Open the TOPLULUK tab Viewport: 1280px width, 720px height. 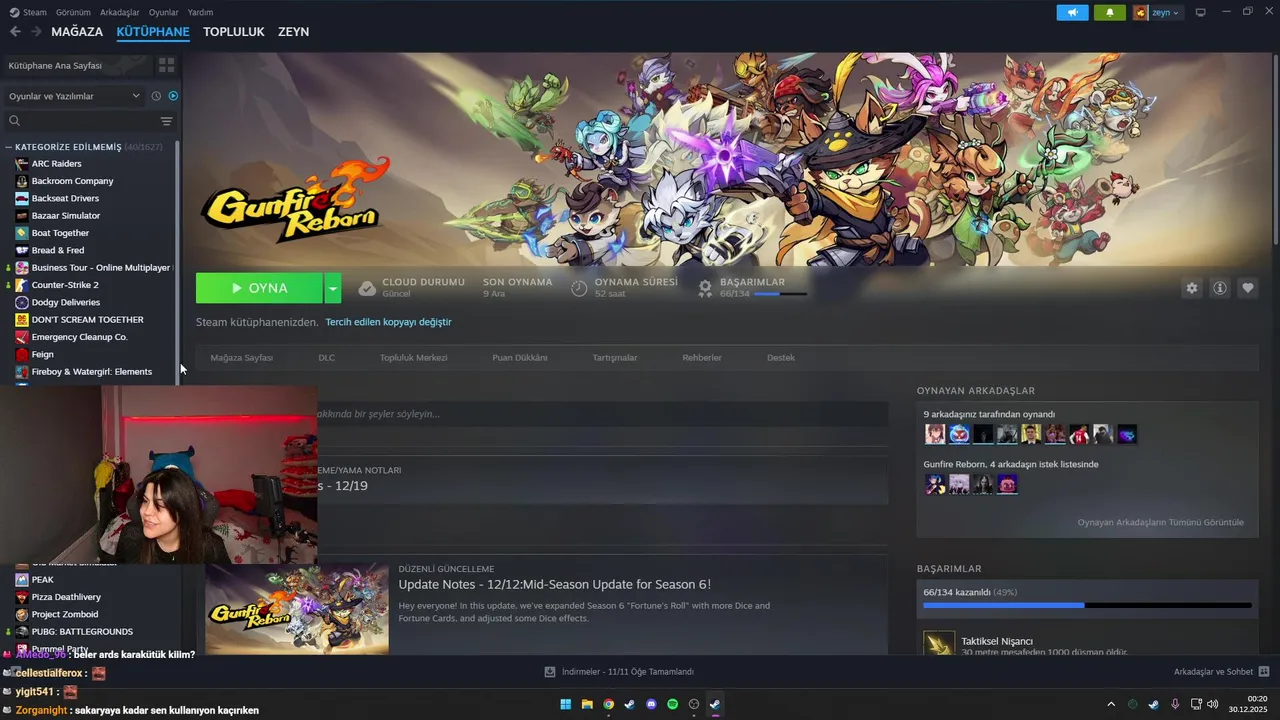pyautogui.click(x=234, y=32)
